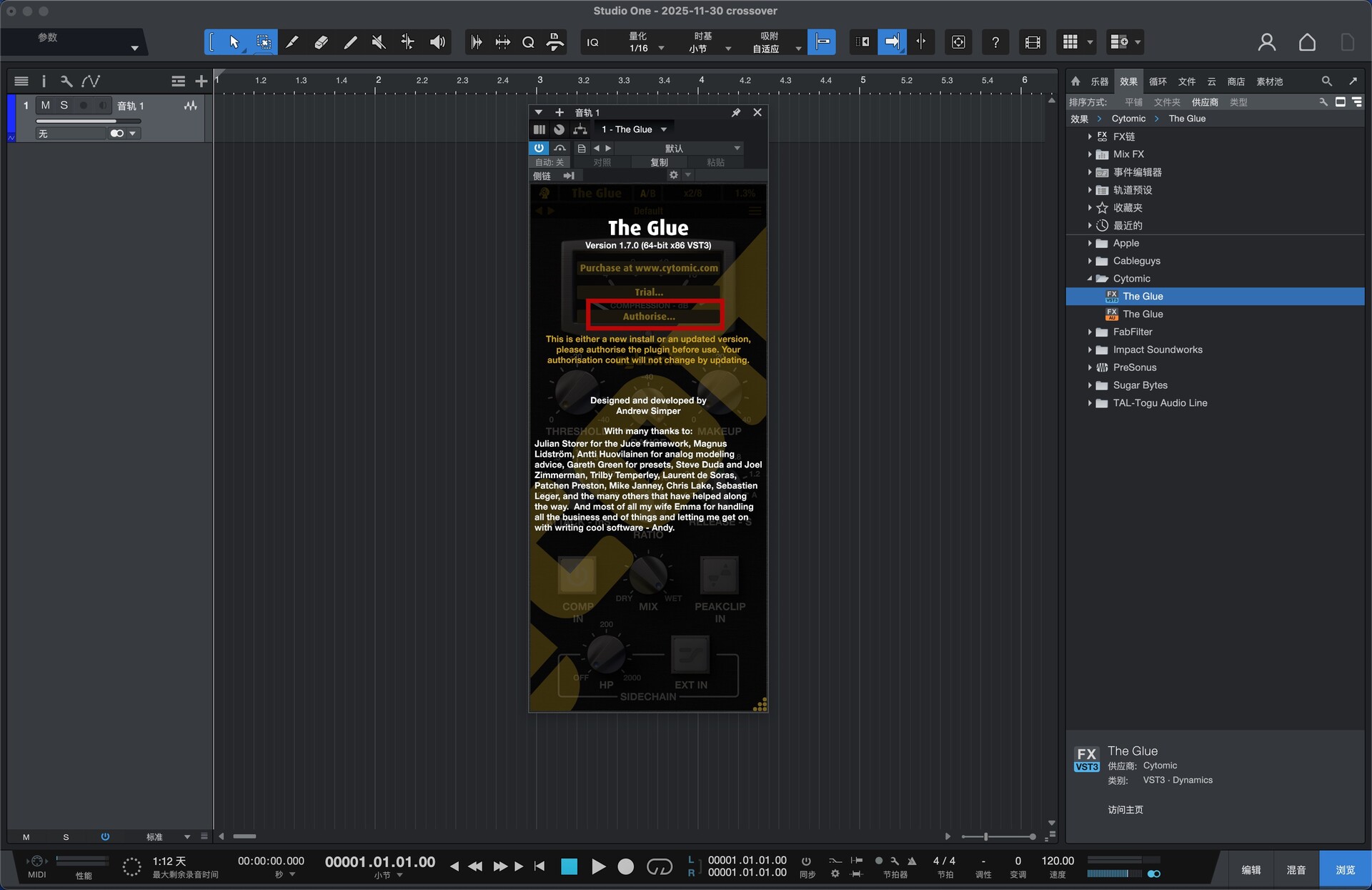Click the Record button in transport

[x=625, y=866]
